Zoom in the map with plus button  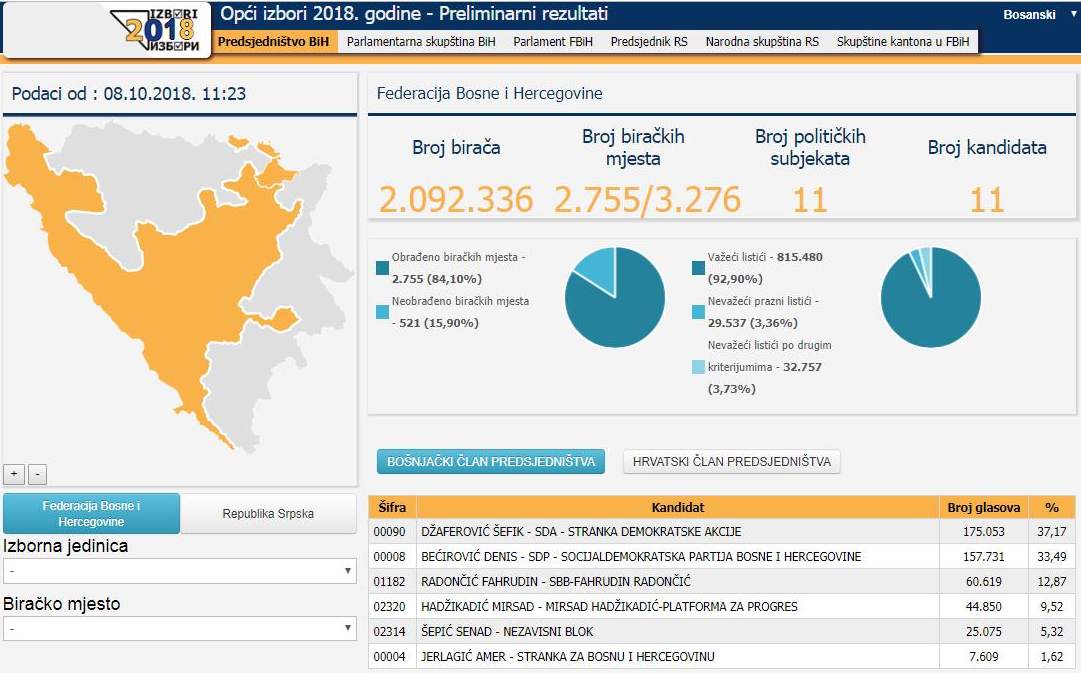(14, 474)
